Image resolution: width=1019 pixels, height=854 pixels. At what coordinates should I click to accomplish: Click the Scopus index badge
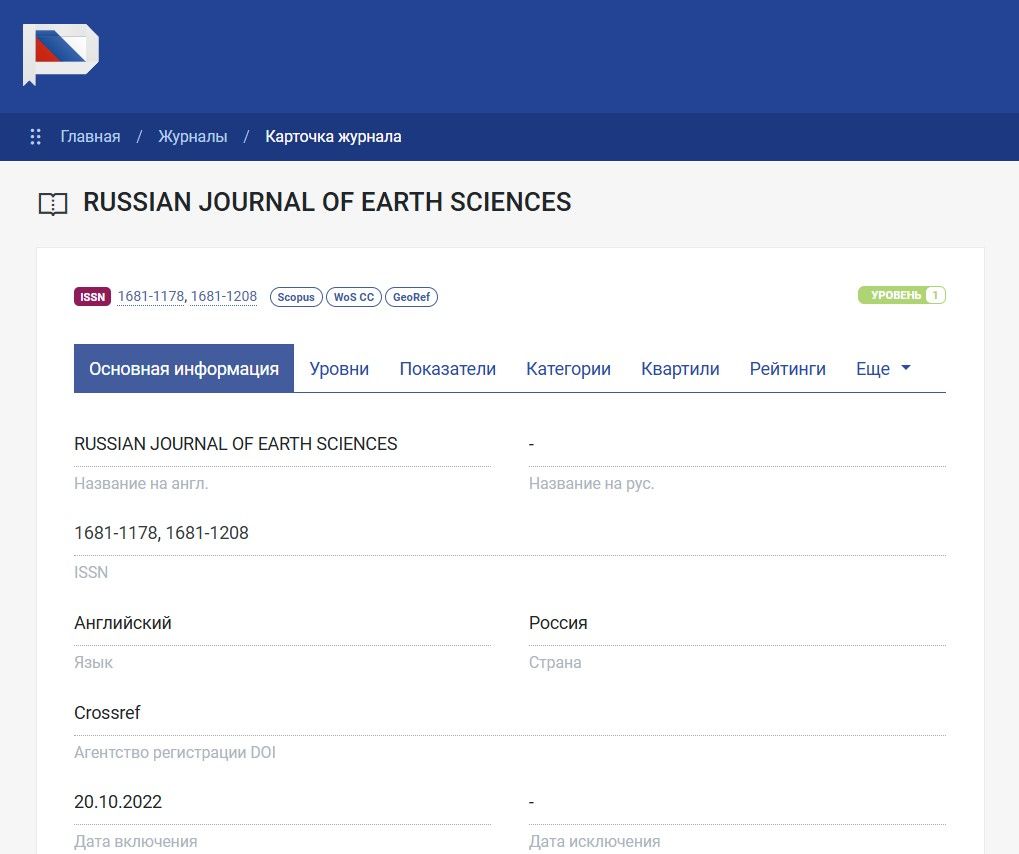(296, 297)
